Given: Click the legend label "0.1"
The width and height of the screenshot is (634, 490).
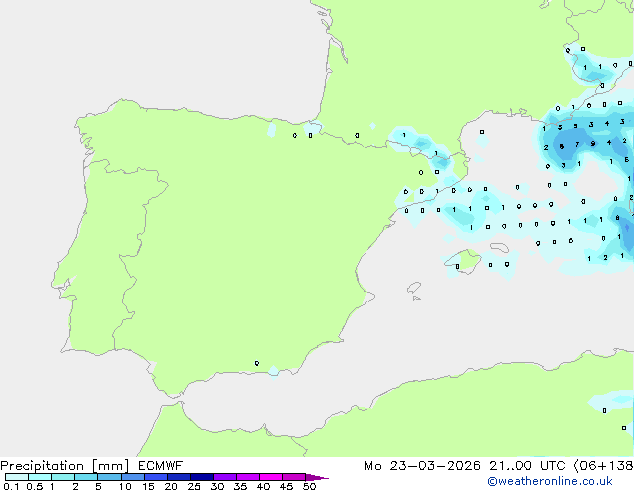Looking at the screenshot, I should [11, 486].
